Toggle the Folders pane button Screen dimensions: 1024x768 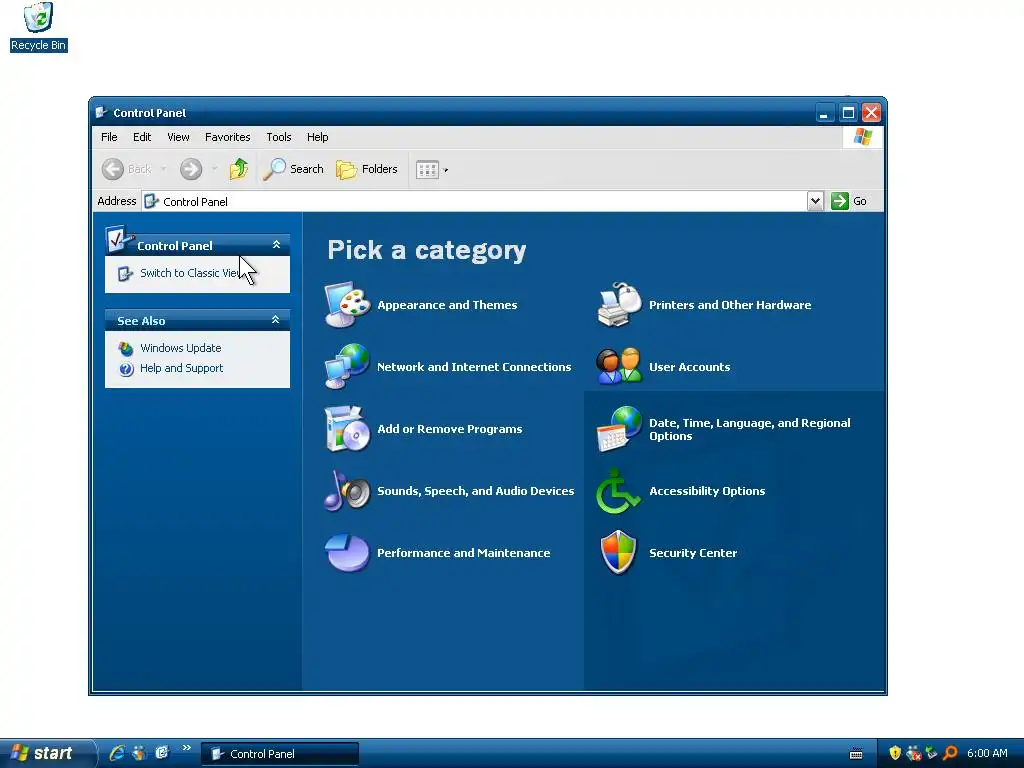click(x=366, y=169)
